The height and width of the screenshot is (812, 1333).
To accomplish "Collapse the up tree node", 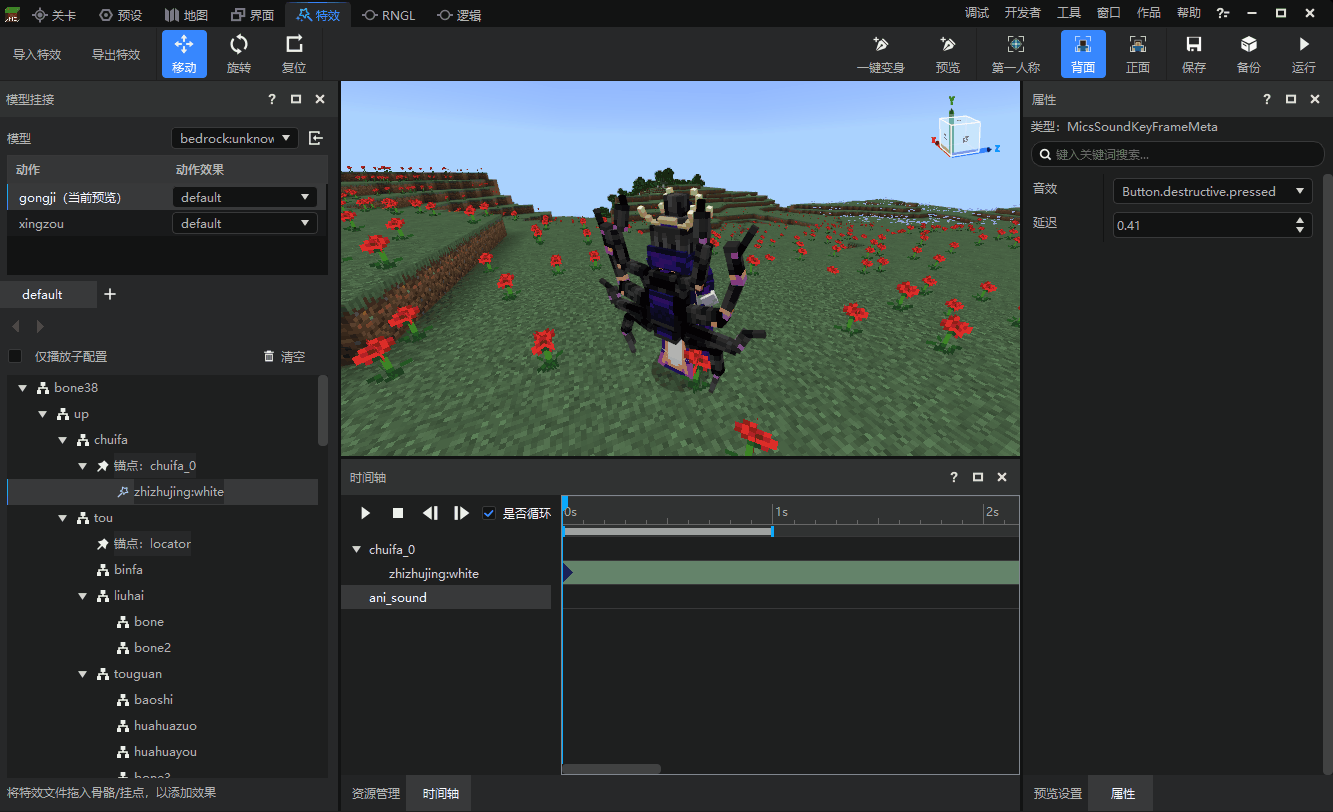I will pyautogui.click(x=43, y=414).
